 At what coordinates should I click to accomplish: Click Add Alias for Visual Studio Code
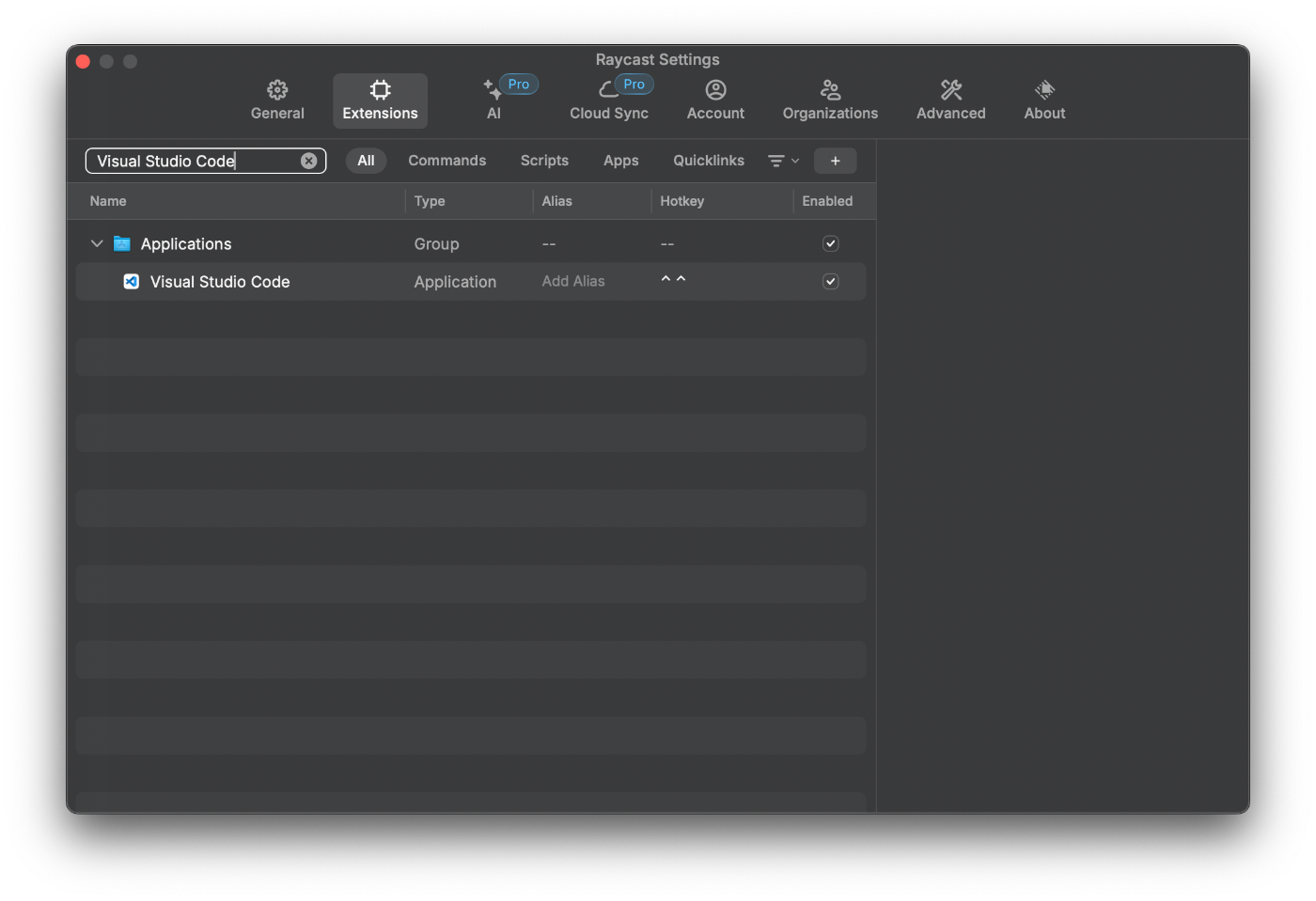[x=573, y=281]
